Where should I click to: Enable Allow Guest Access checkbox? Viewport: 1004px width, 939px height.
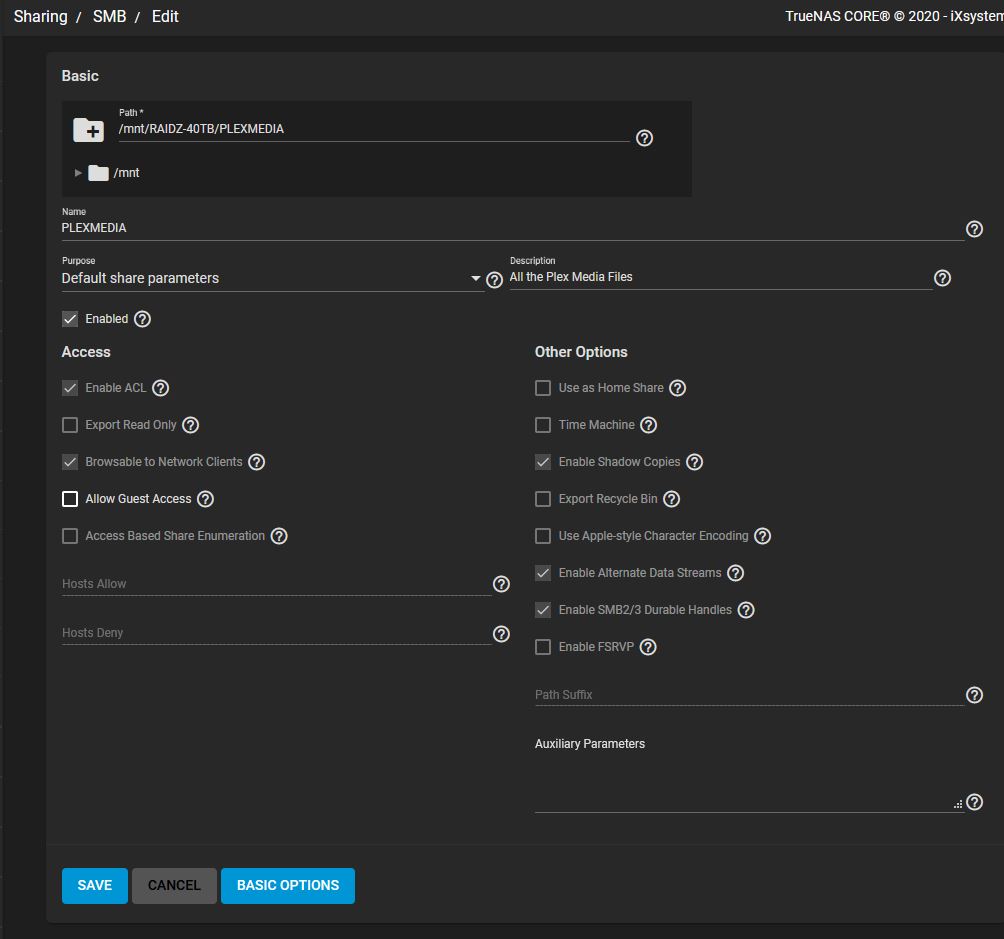[x=70, y=499]
